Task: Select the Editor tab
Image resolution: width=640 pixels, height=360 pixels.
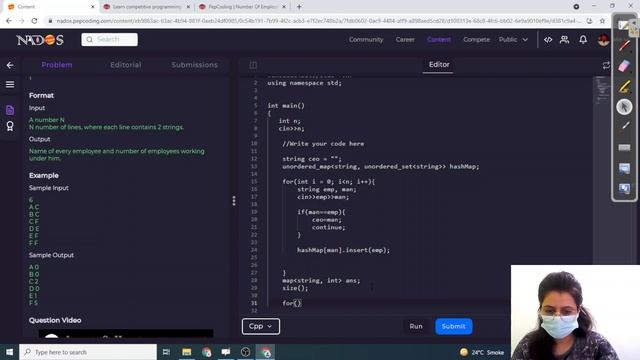Action: pyautogui.click(x=439, y=64)
